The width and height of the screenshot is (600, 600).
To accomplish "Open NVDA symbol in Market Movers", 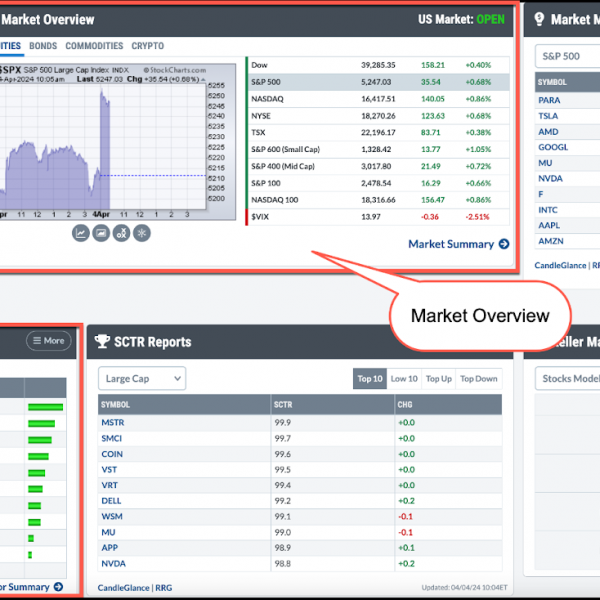I will point(550,179).
